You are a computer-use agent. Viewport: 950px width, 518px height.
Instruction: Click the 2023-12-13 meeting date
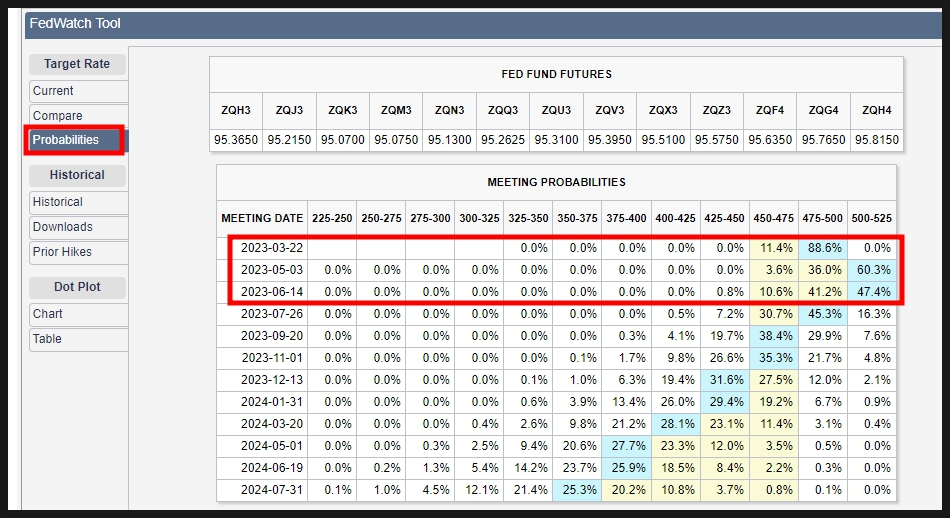pos(271,380)
